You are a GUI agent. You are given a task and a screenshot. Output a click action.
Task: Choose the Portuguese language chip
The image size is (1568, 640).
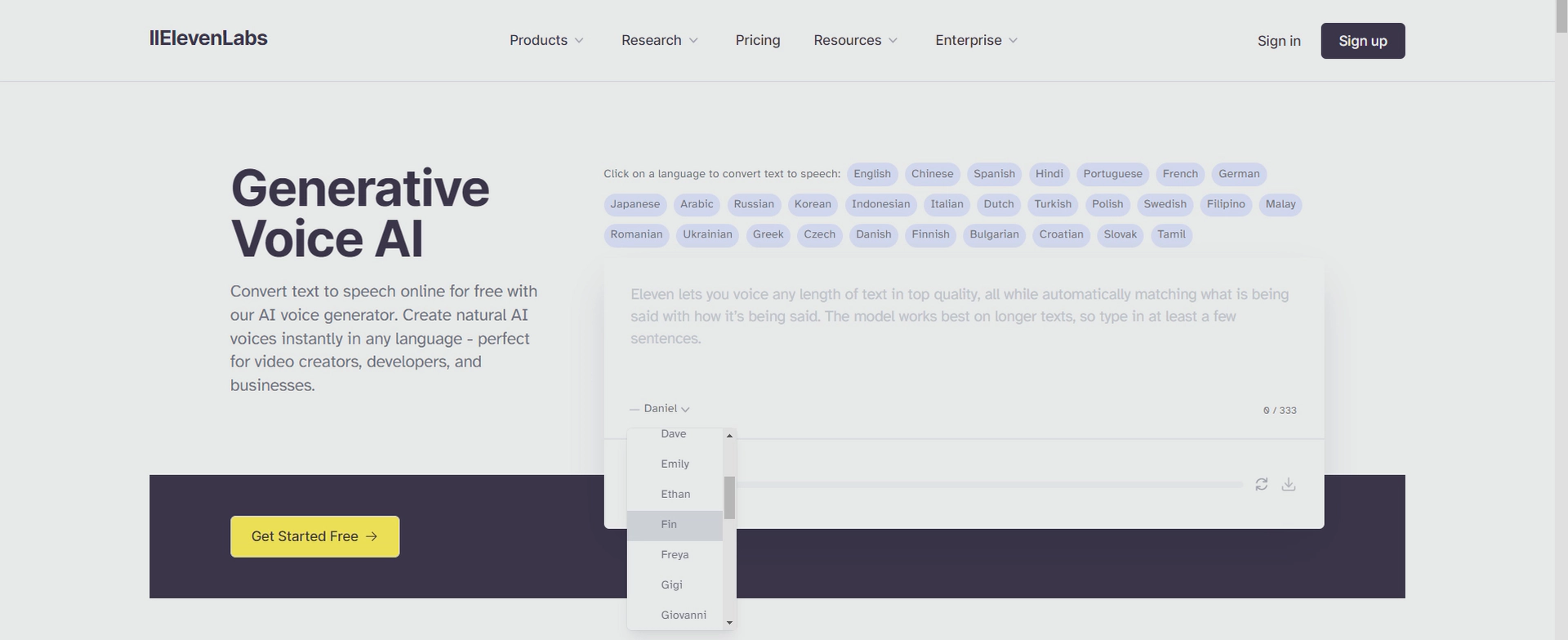1112,174
